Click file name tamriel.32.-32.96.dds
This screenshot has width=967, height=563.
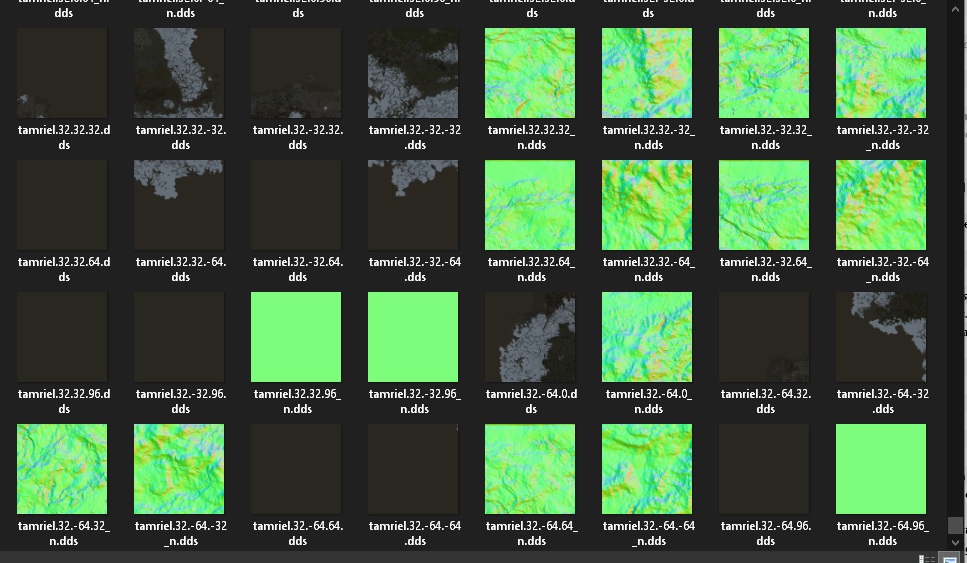pos(181,401)
